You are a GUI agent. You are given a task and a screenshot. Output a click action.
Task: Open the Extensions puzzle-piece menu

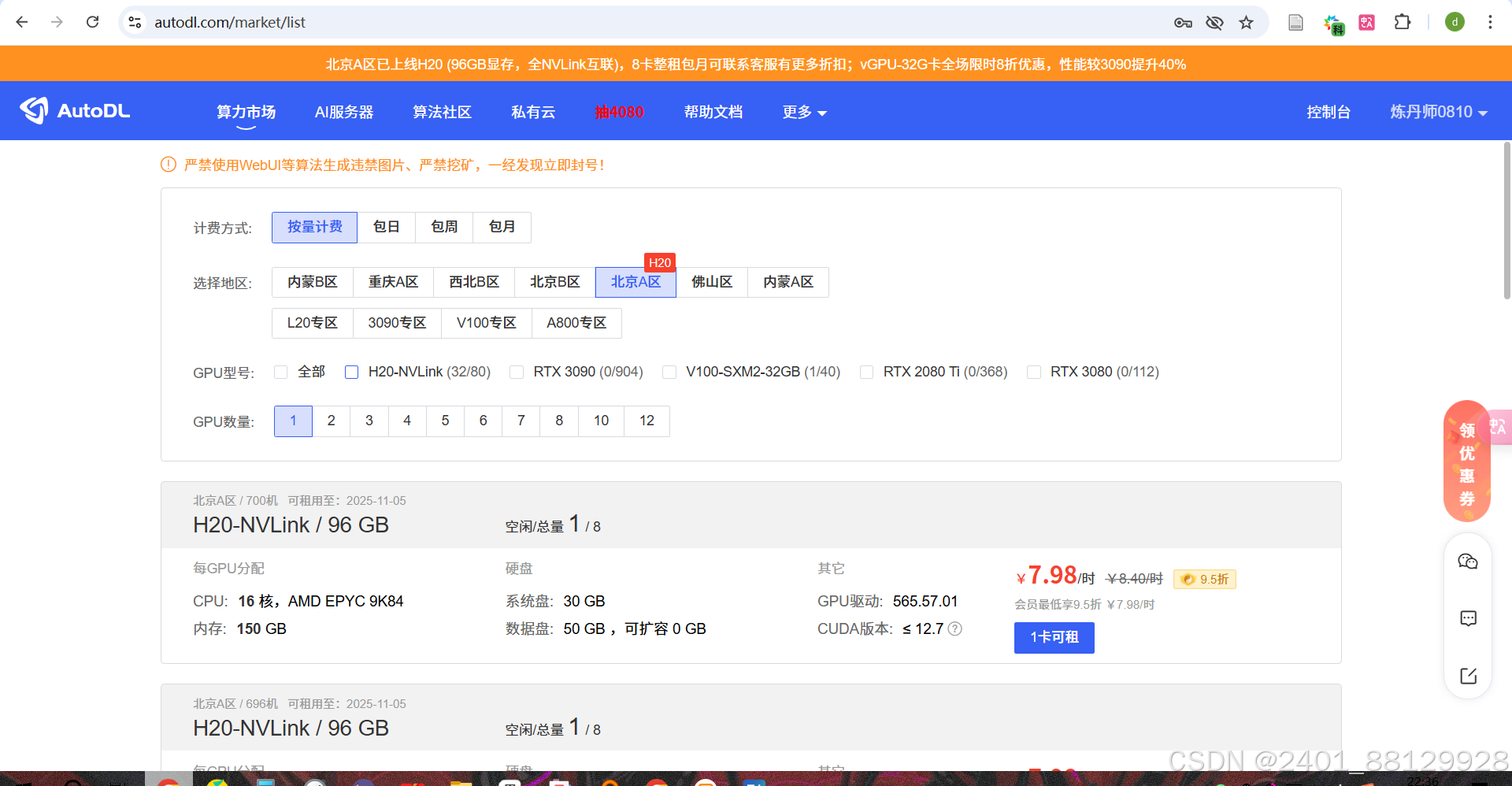1403,22
